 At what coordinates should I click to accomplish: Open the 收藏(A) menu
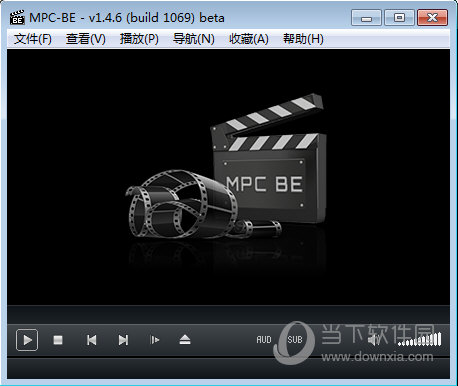(x=249, y=39)
